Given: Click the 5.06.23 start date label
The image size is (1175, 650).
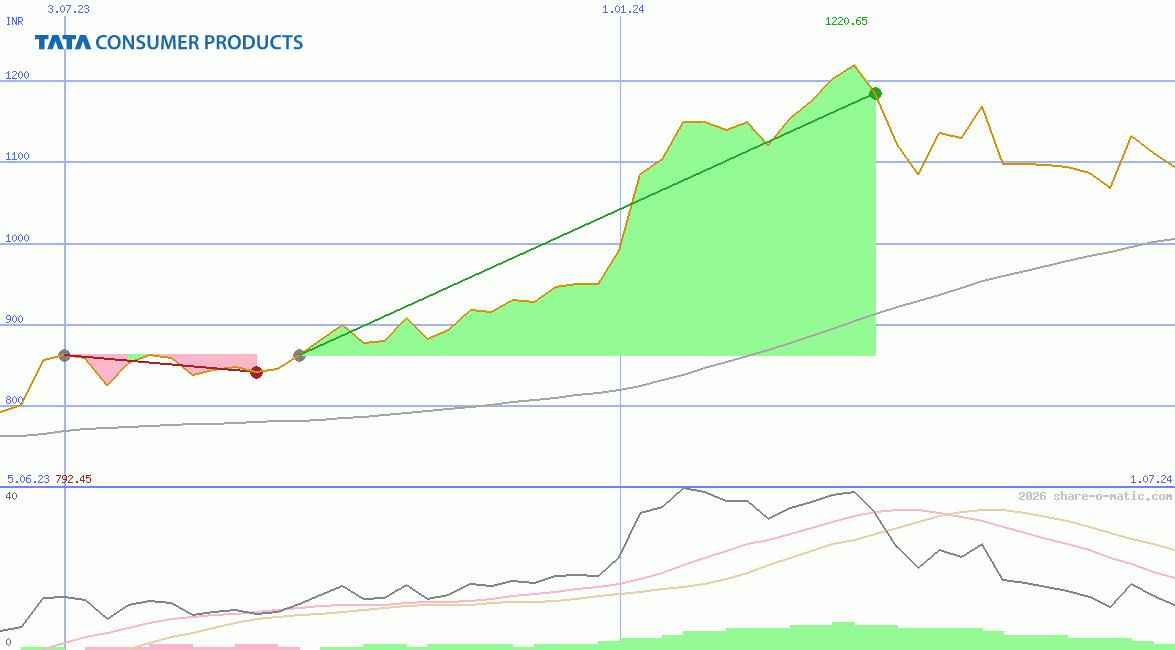Looking at the screenshot, I should point(28,479).
